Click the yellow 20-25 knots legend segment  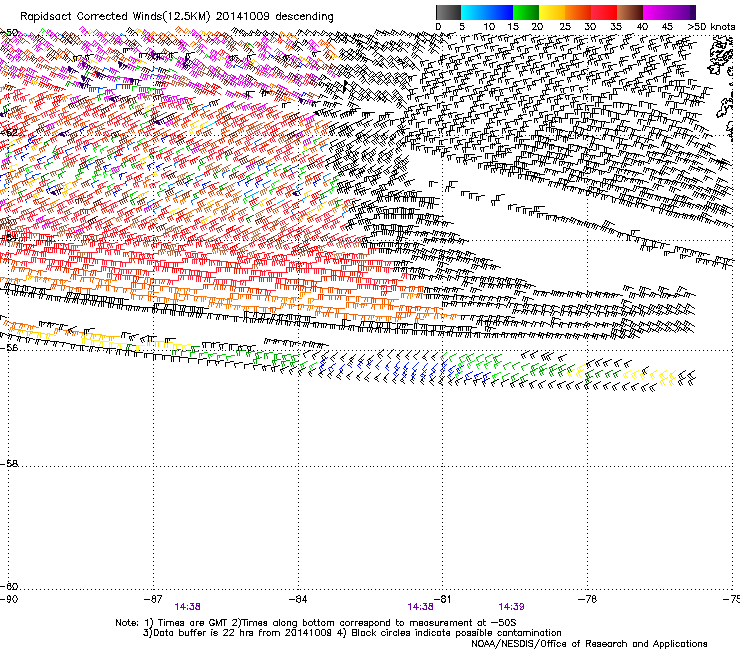click(x=552, y=12)
